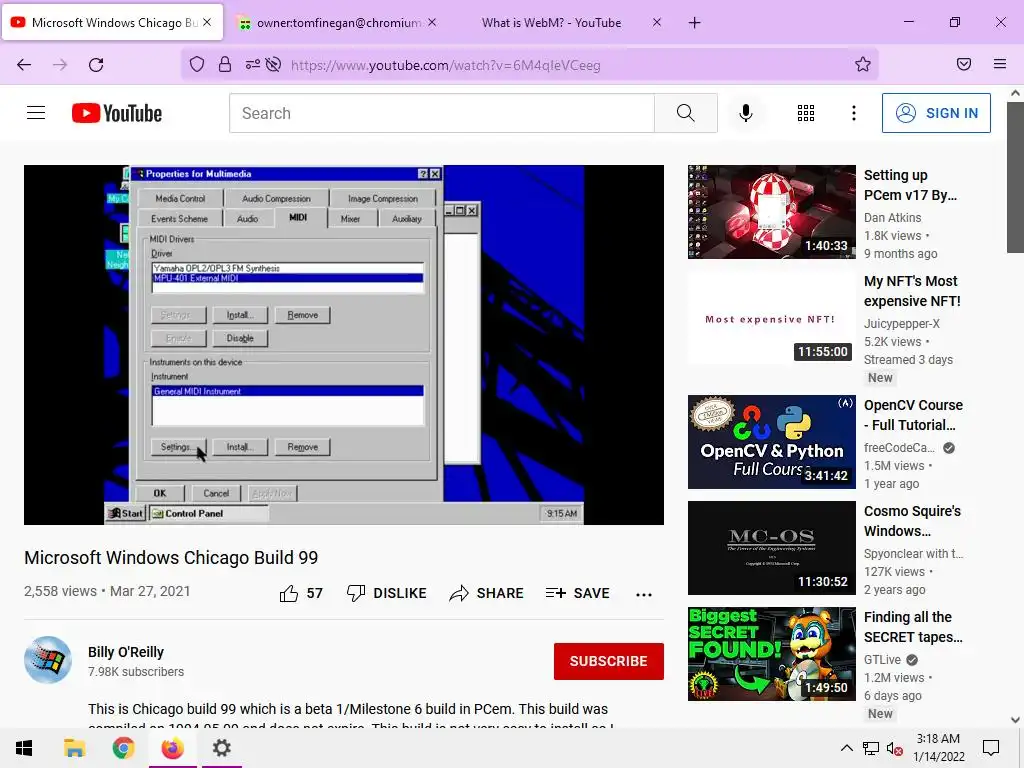Open a new browser tab

(695, 23)
